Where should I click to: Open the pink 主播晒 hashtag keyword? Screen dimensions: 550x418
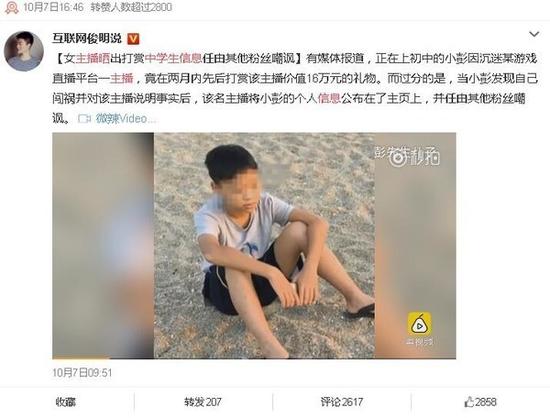coord(93,58)
